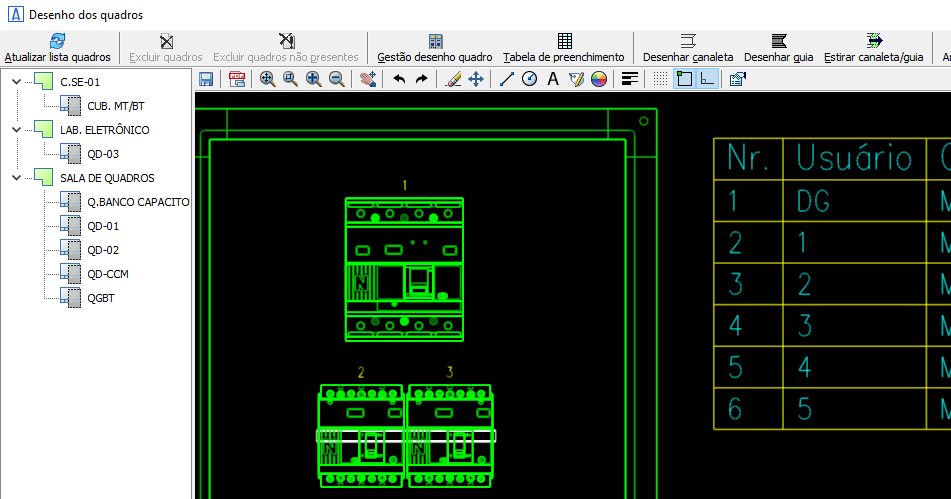This screenshot has height=499, width=951.
Task: Toggle object snap mode button
Action: point(684,79)
